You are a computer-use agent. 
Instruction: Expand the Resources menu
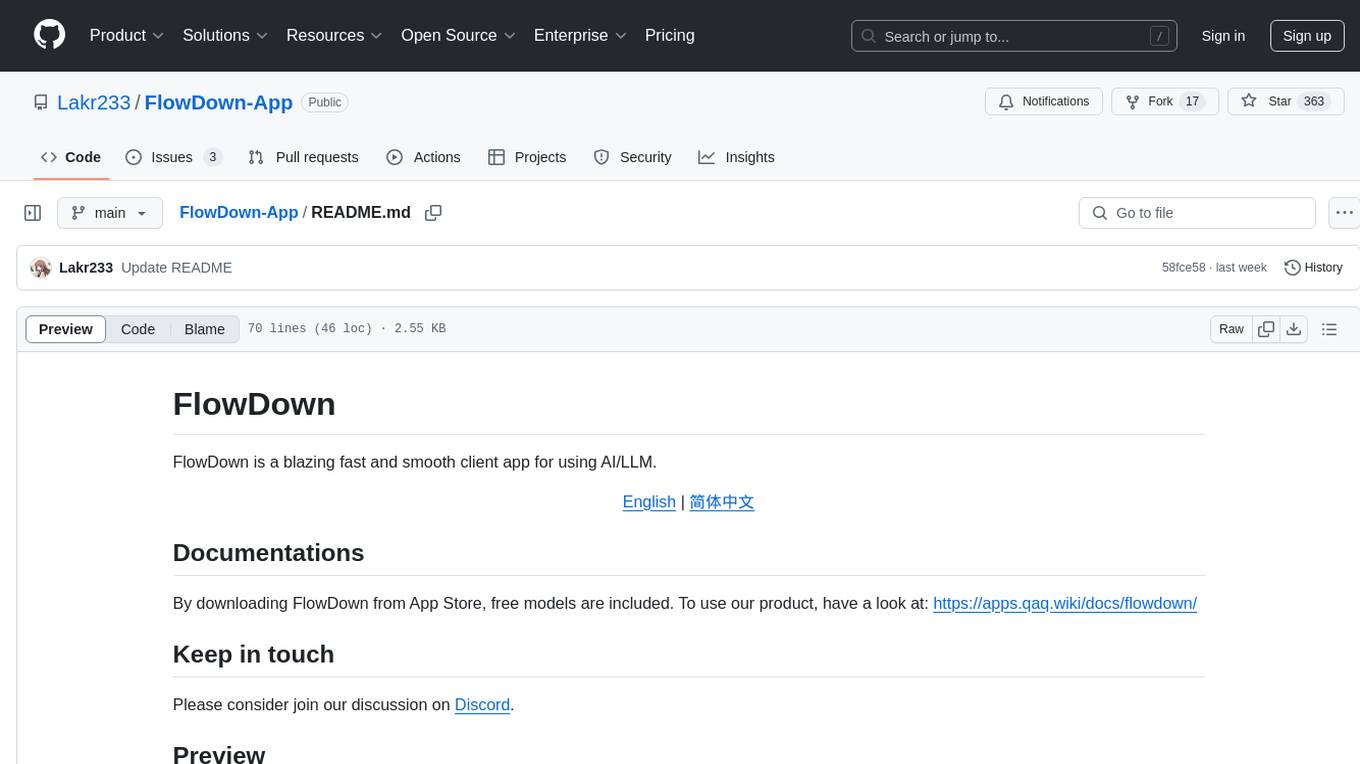[x=335, y=35]
